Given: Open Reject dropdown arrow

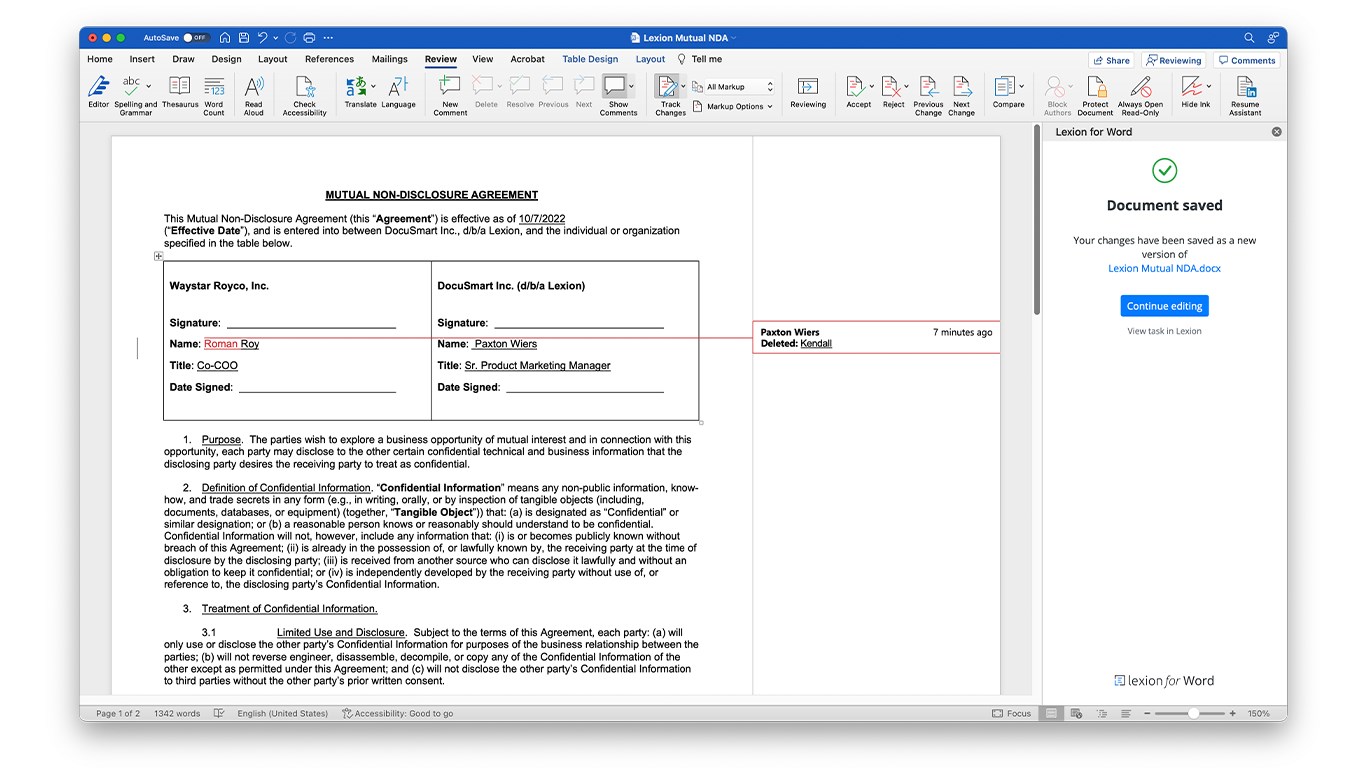Looking at the screenshot, I should 906,87.
